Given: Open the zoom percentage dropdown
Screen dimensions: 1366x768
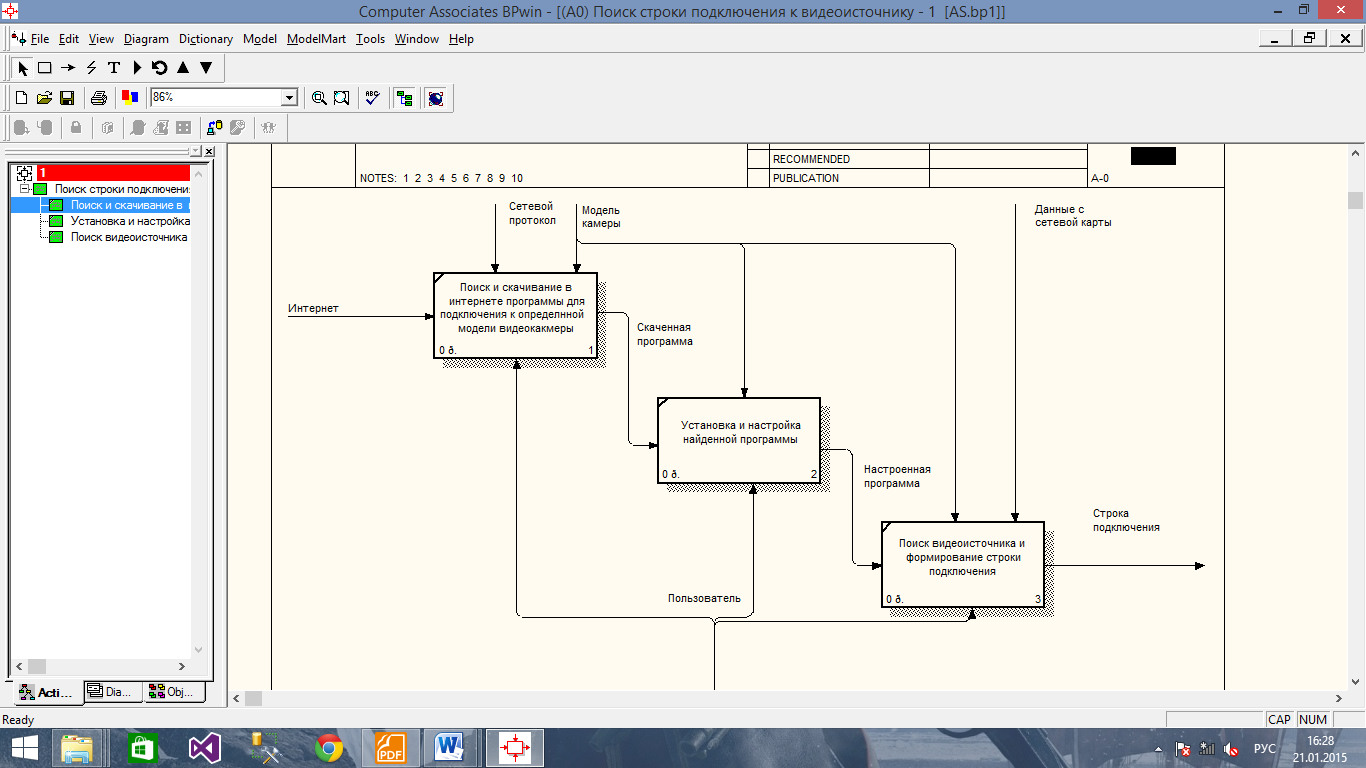Looking at the screenshot, I should pos(290,98).
